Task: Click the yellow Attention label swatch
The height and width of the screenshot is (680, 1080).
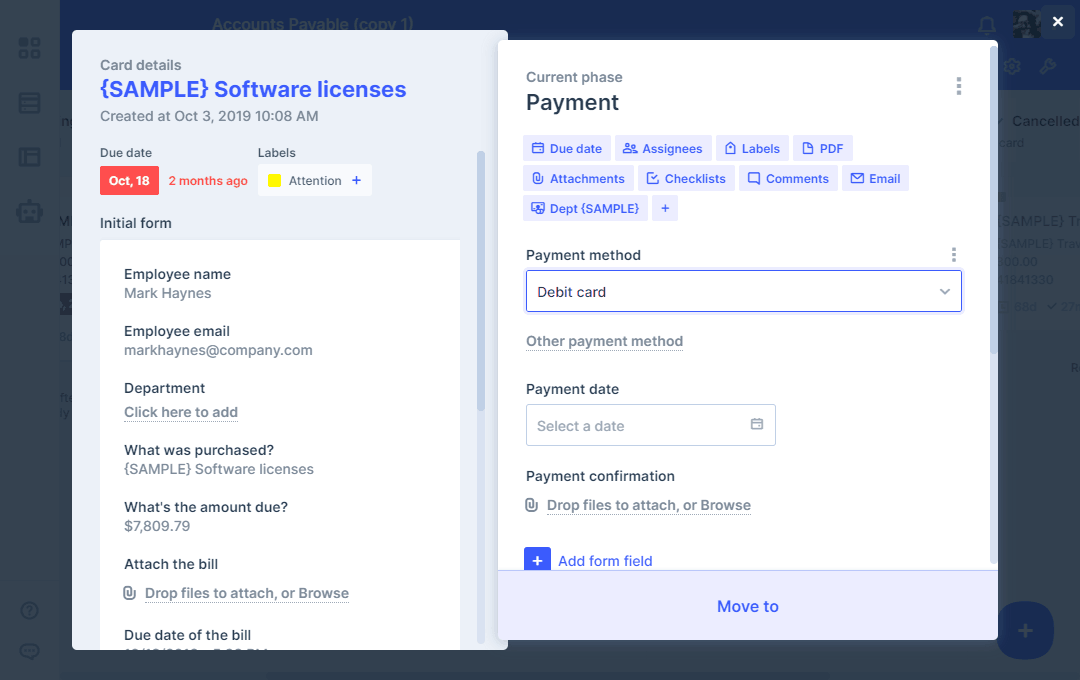Action: [274, 181]
